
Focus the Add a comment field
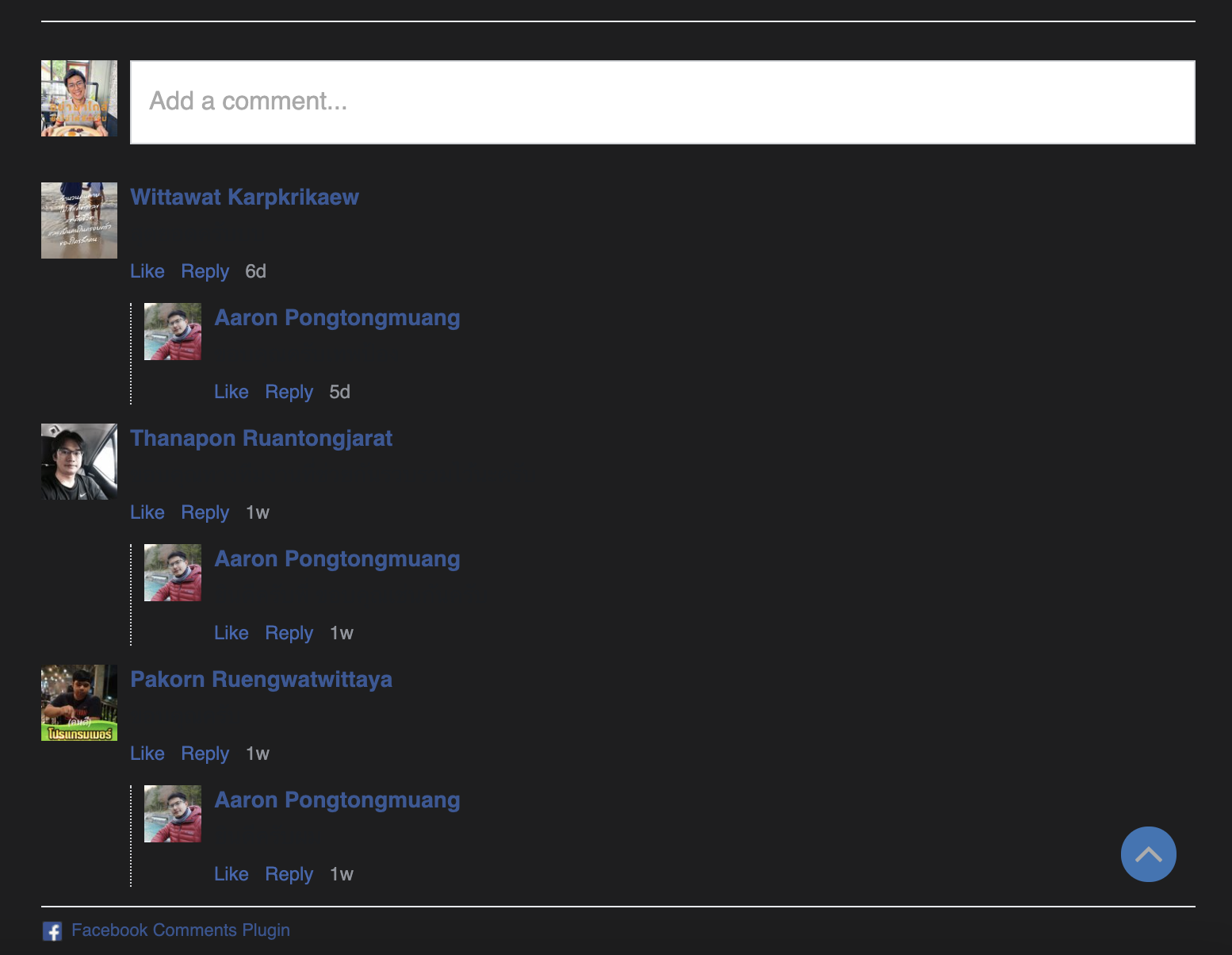(662, 102)
